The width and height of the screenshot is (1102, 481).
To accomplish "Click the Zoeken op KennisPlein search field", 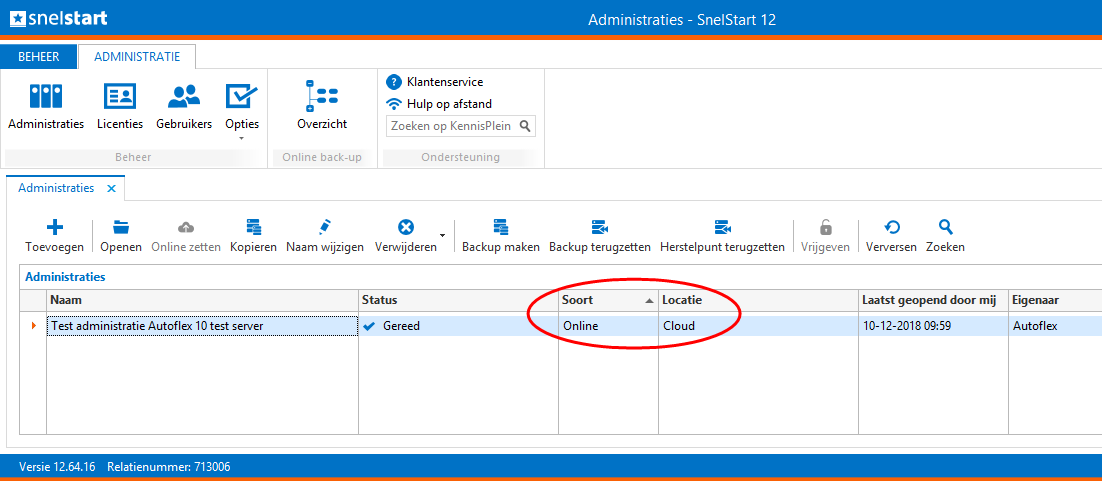I will [x=452, y=126].
